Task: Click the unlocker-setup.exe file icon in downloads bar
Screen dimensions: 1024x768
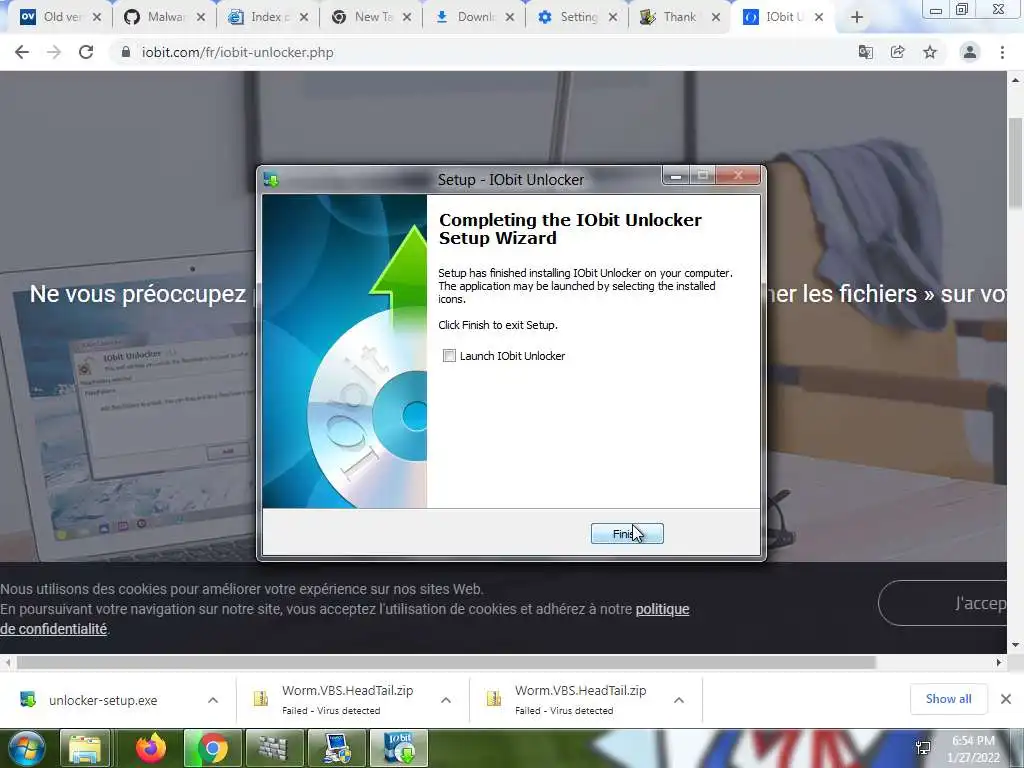Action: (28, 699)
